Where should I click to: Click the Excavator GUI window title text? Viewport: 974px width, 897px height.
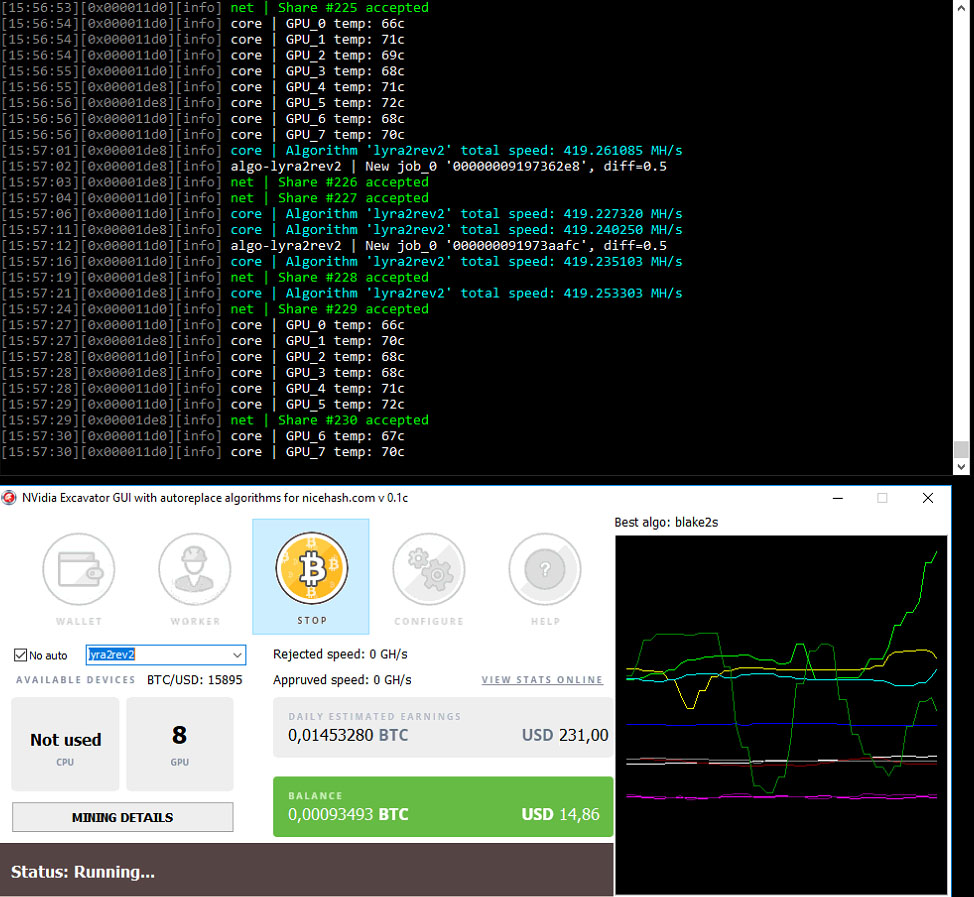click(215, 498)
